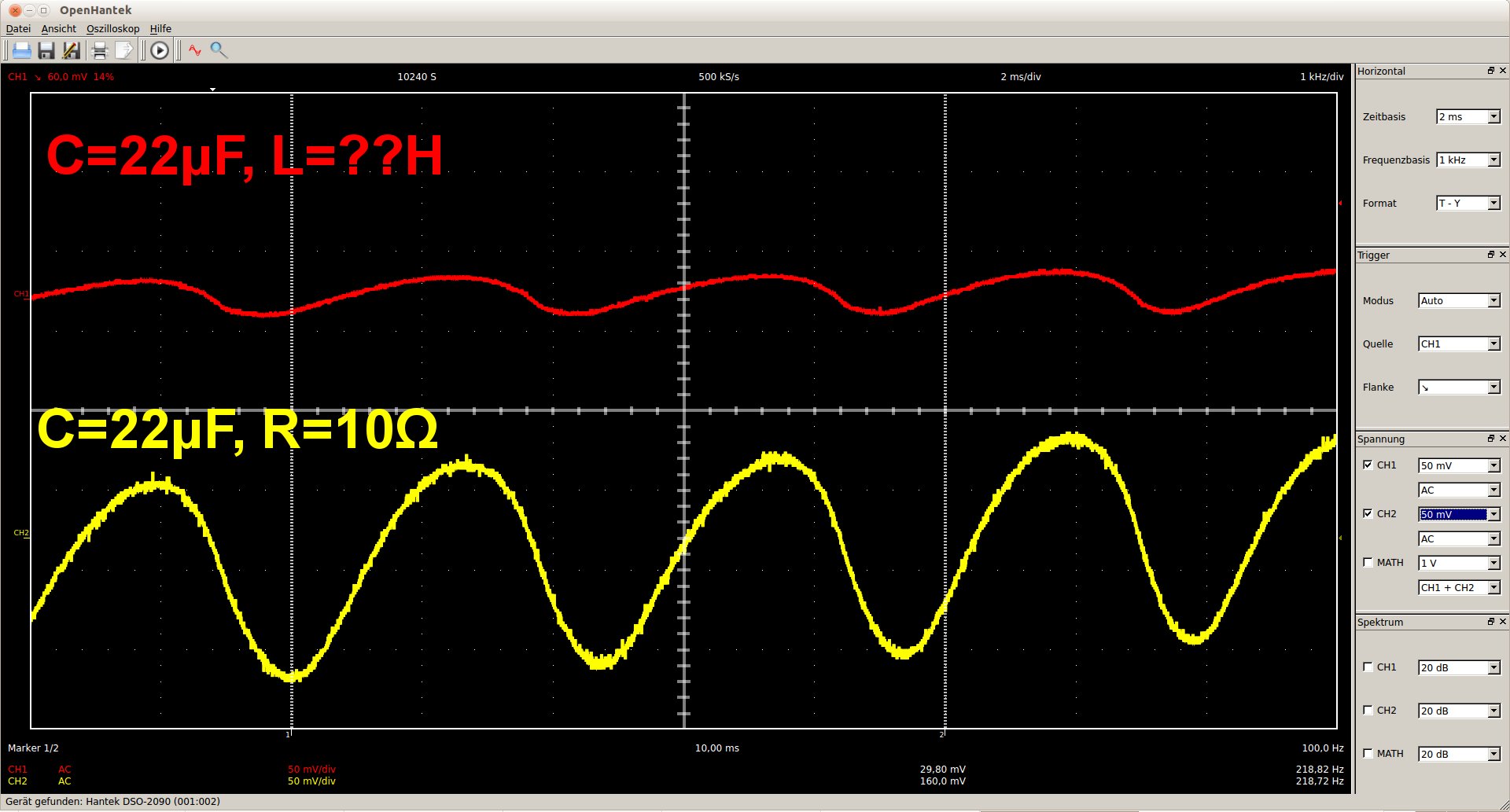The height and width of the screenshot is (812, 1510).
Task: Undock the Horizontal panel with float icon
Action: point(1490,71)
